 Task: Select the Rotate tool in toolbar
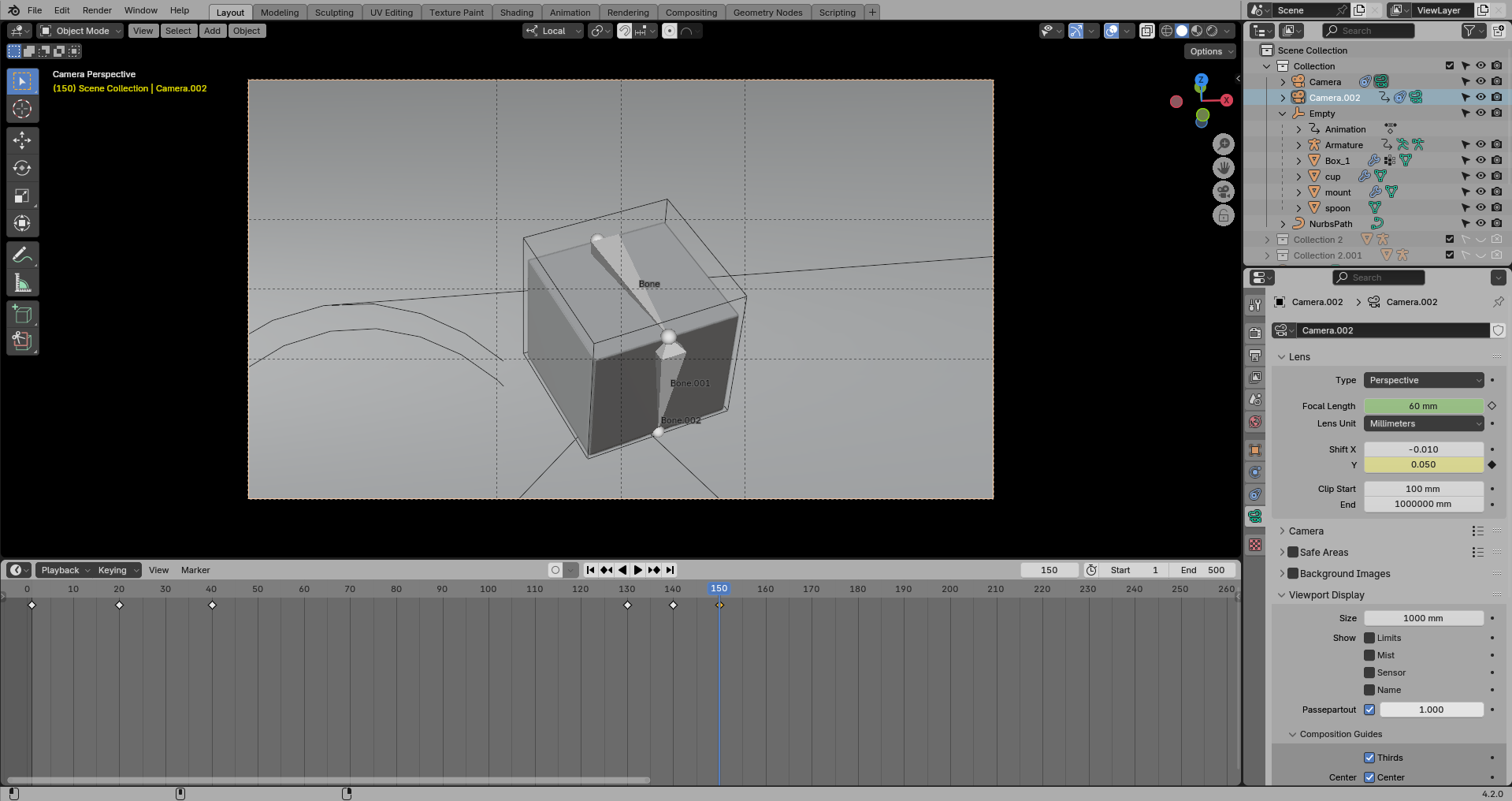pos(22,168)
